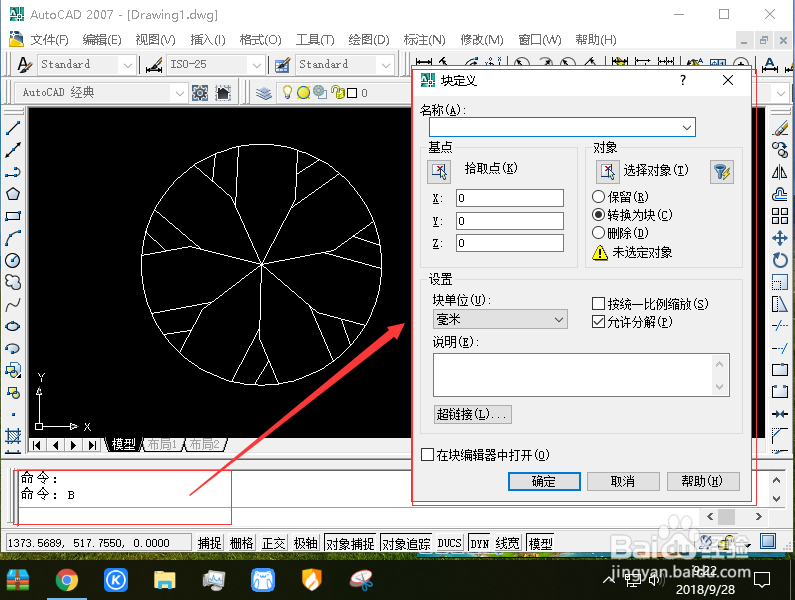Select the Construction Line tool
Viewport: 795px width, 600px height.
(13, 150)
